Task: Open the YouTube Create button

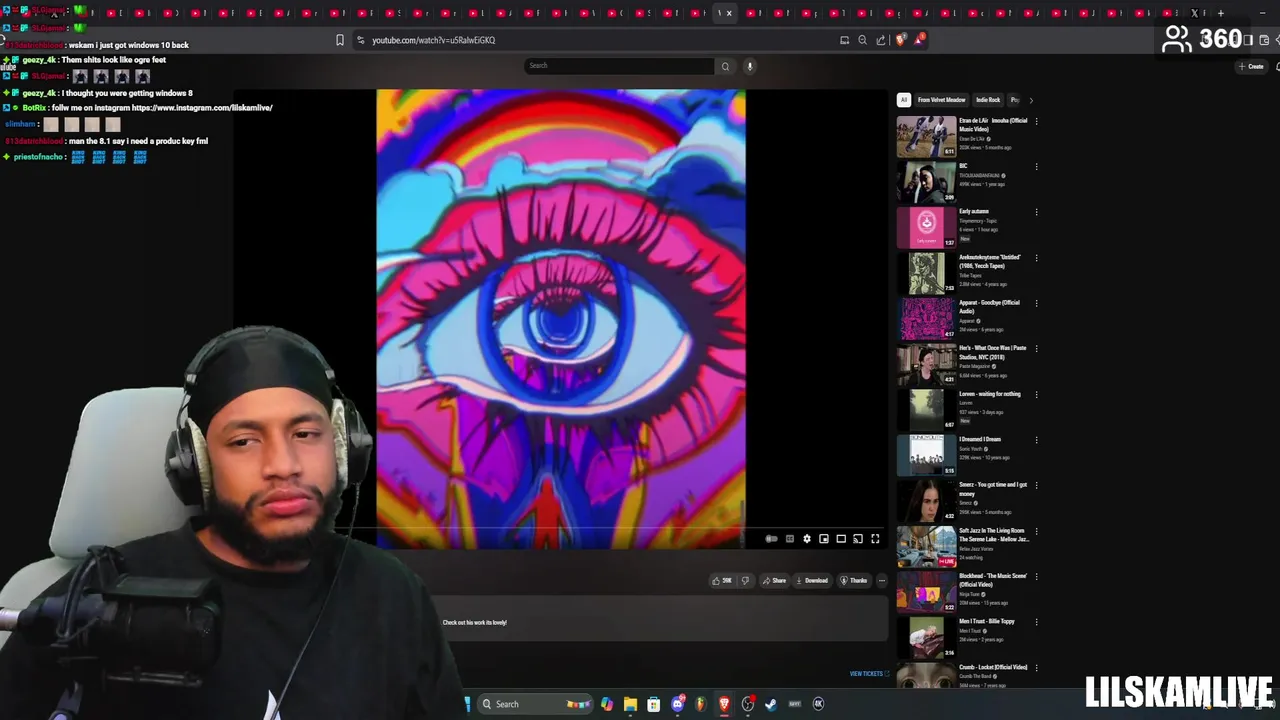Action: coord(1250,66)
